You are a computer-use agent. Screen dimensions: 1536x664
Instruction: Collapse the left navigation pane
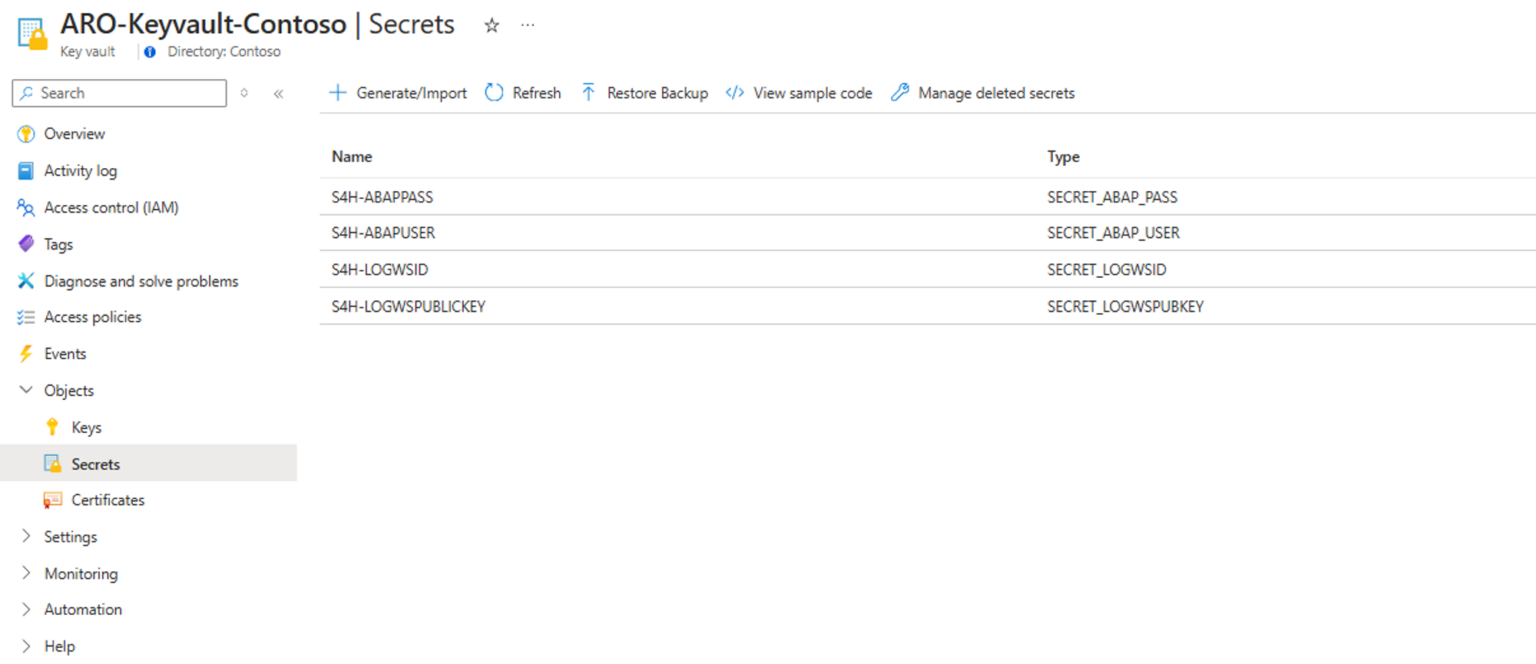pyautogui.click(x=277, y=94)
